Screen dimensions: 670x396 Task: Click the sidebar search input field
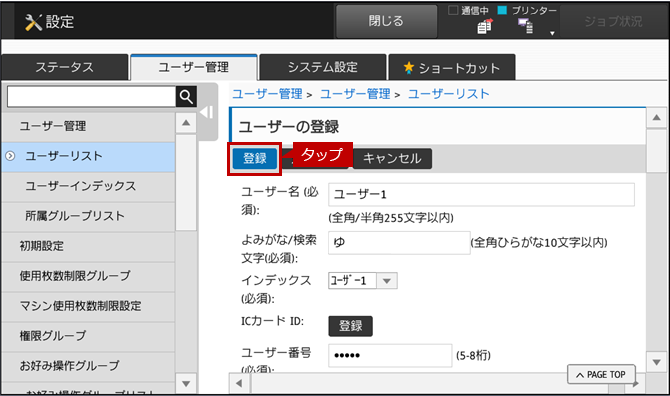coord(91,97)
